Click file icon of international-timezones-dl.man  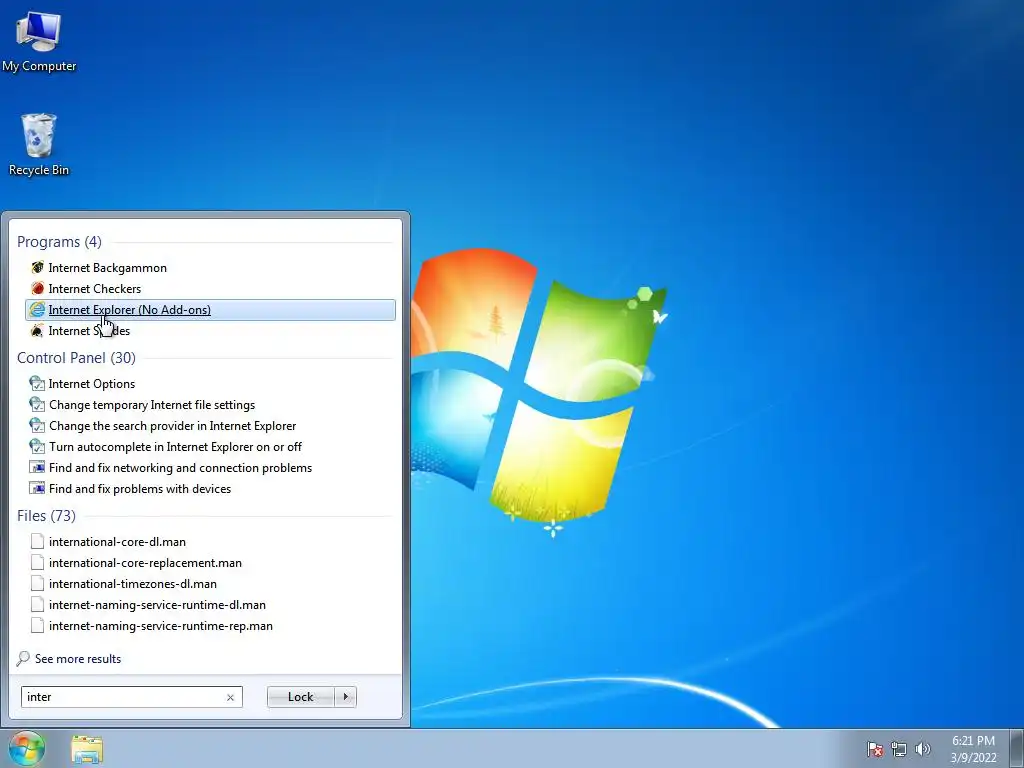tap(37, 584)
